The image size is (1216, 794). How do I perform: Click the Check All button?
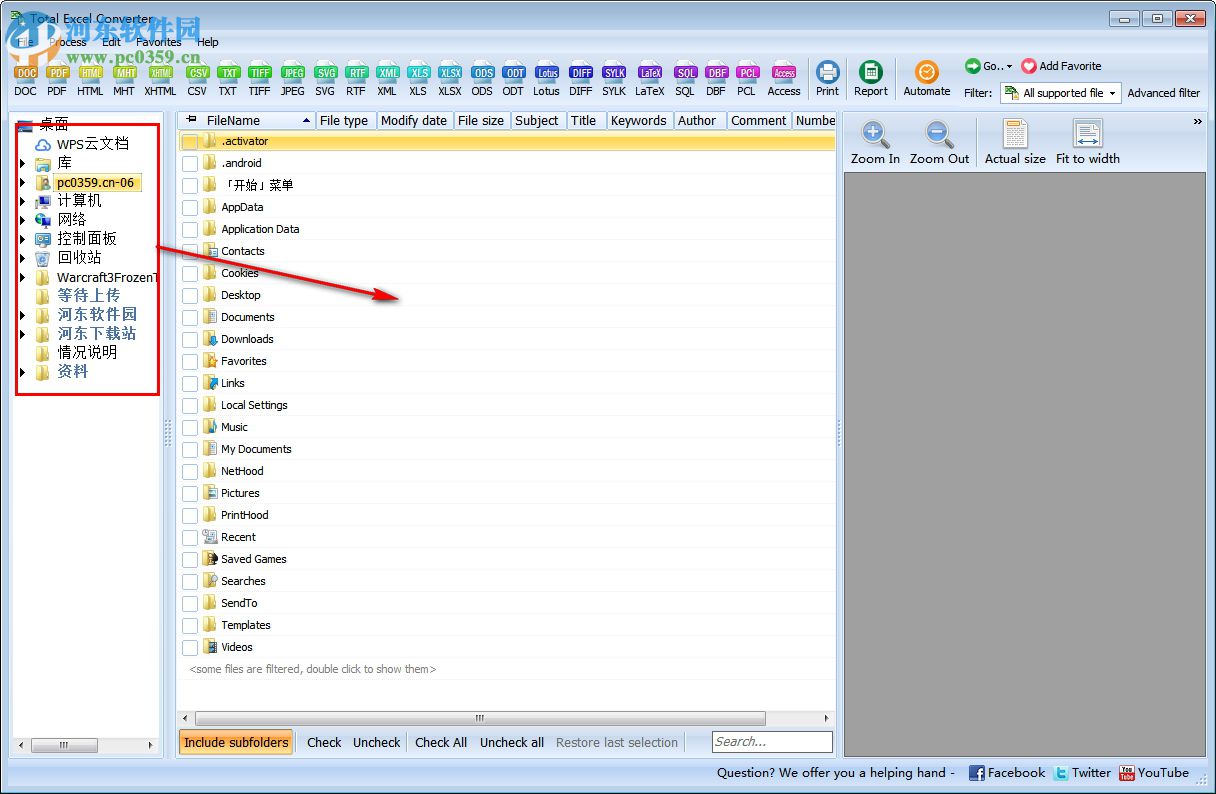tap(441, 742)
